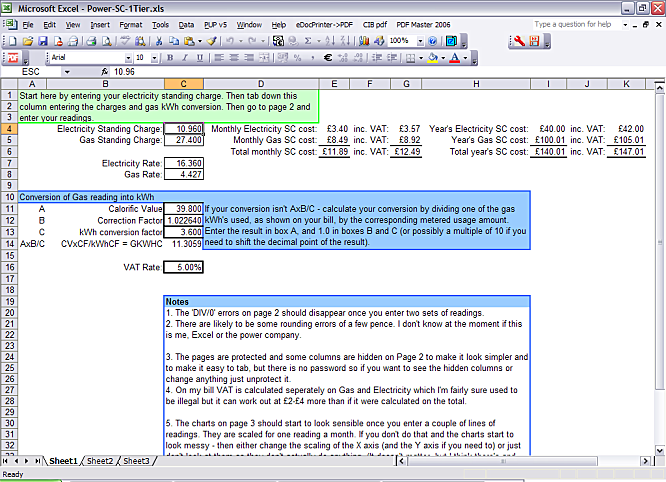Open the PDF Master 2006 menu
666x482 pixels.
tap(423, 25)
